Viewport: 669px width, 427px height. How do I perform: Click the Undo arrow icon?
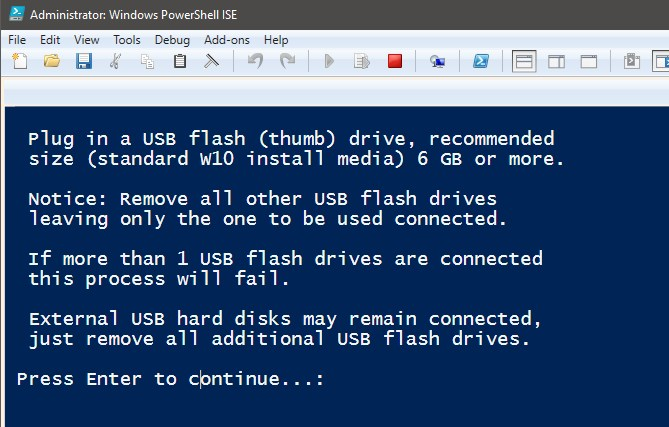pos(256,61)
